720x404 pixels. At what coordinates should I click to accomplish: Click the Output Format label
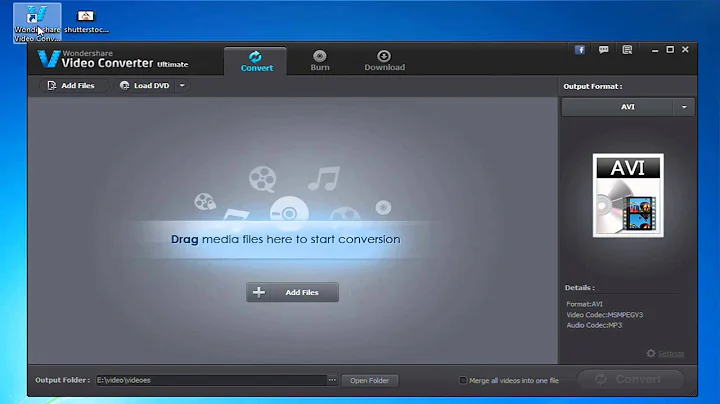pyautogui.click(x=593, y=86)
